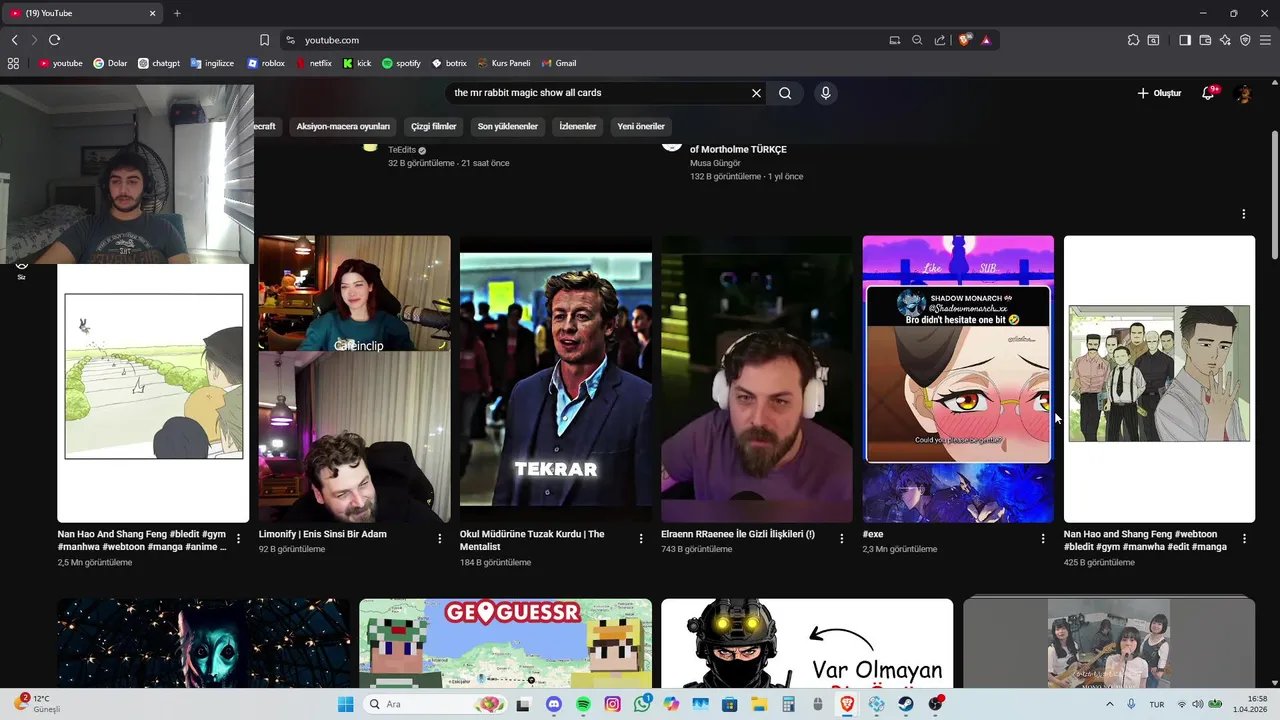The image size is (1280, 720).
Task: Open Spotify from the taskbar
Action: [x=583, y=704]
